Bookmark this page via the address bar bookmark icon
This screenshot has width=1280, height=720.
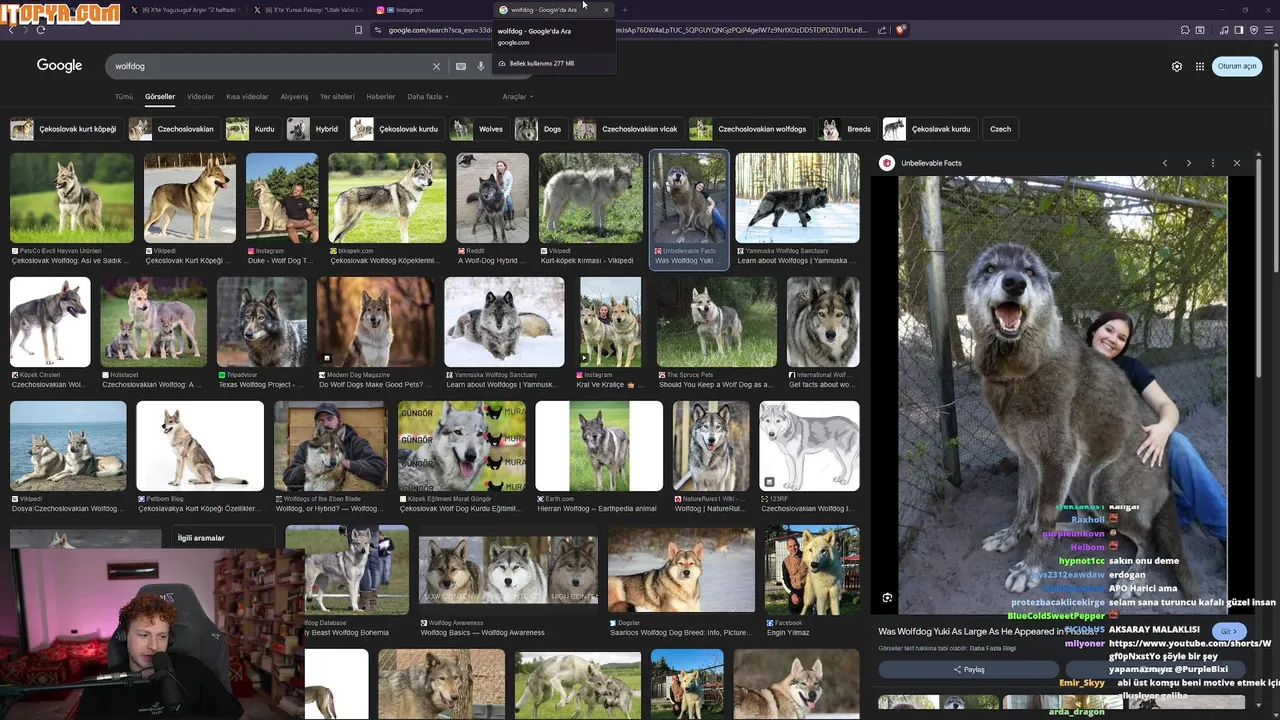pyautogui.click(x=358, y=30)
